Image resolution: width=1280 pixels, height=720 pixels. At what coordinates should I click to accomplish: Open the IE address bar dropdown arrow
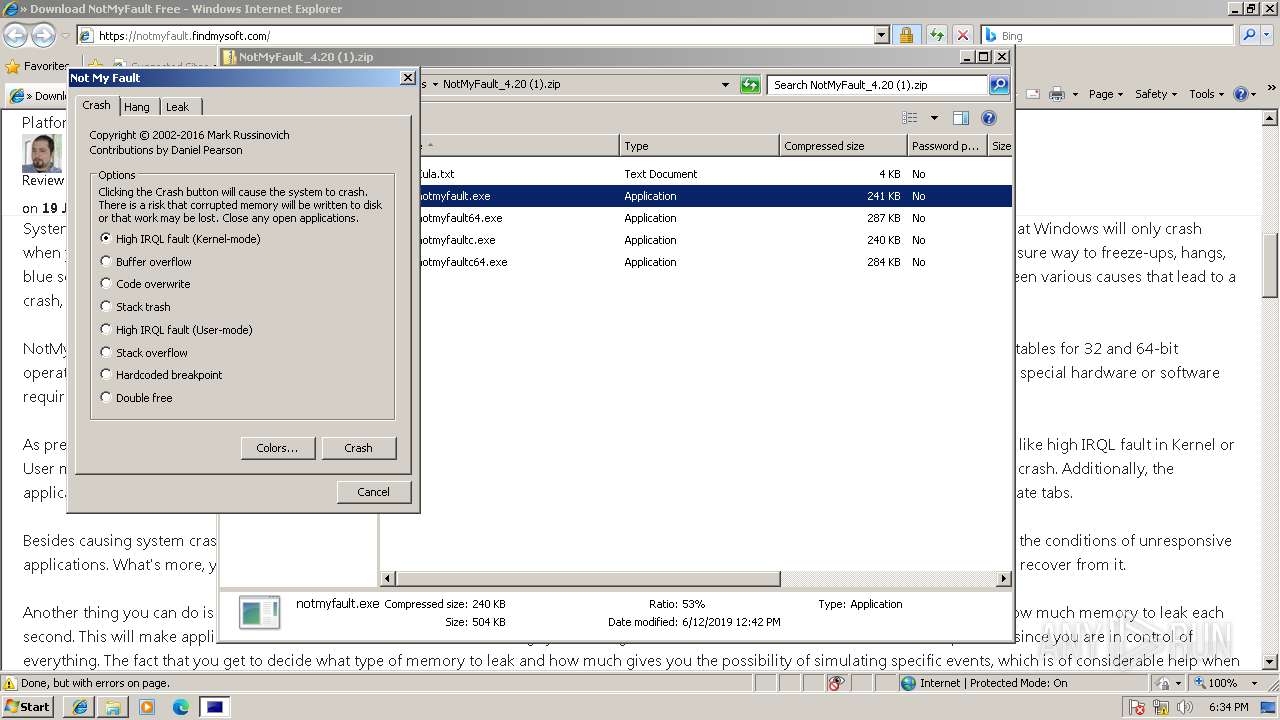881,36
